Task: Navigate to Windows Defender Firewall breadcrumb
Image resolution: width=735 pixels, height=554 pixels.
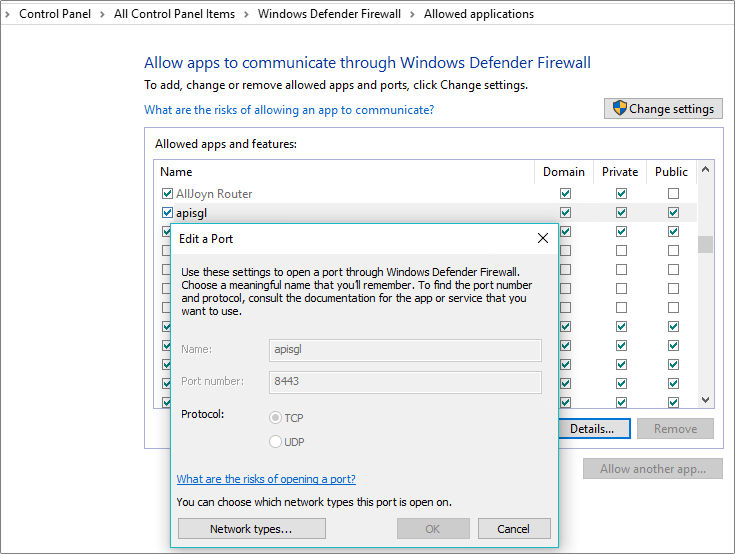Action: [x=329, y=14]
